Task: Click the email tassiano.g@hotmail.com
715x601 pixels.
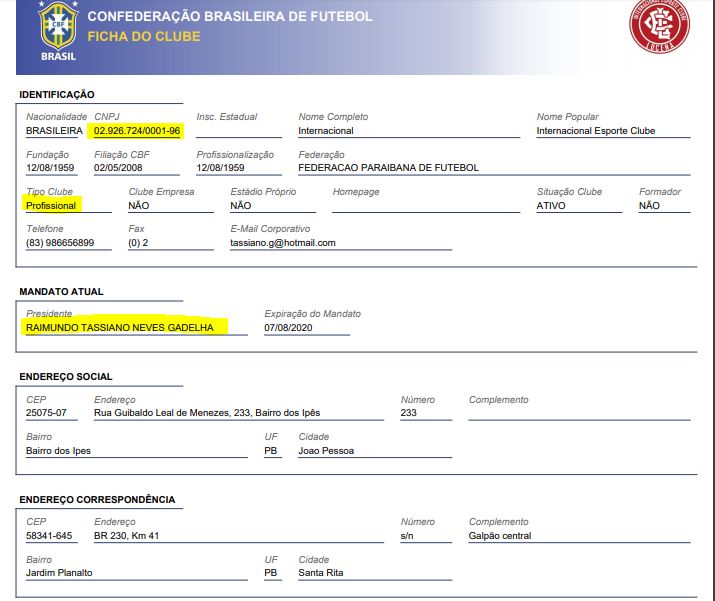Action: pos(283,243)
